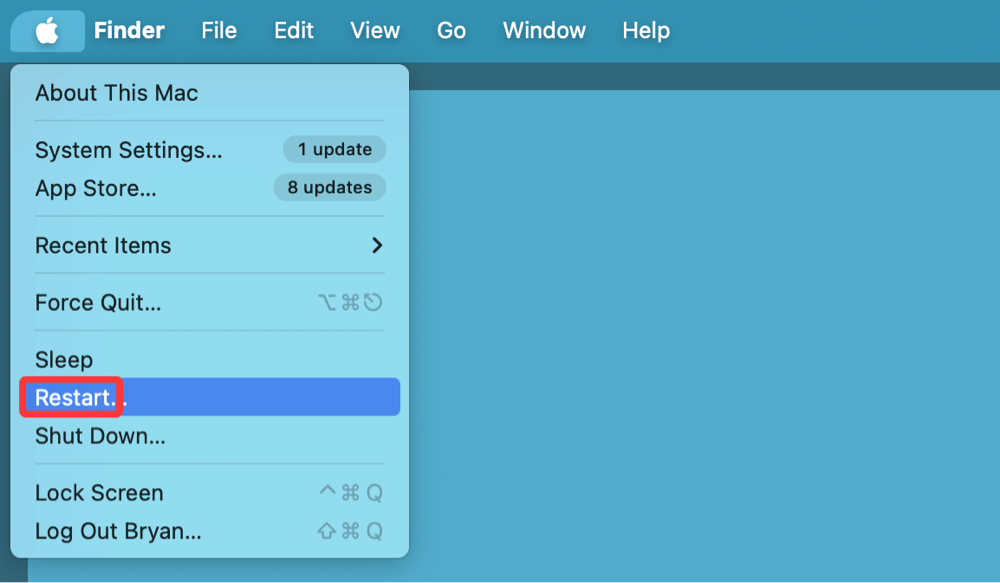Click the 1 update badge
This screenshot has width=1000, height=583.
pos(334,149)
